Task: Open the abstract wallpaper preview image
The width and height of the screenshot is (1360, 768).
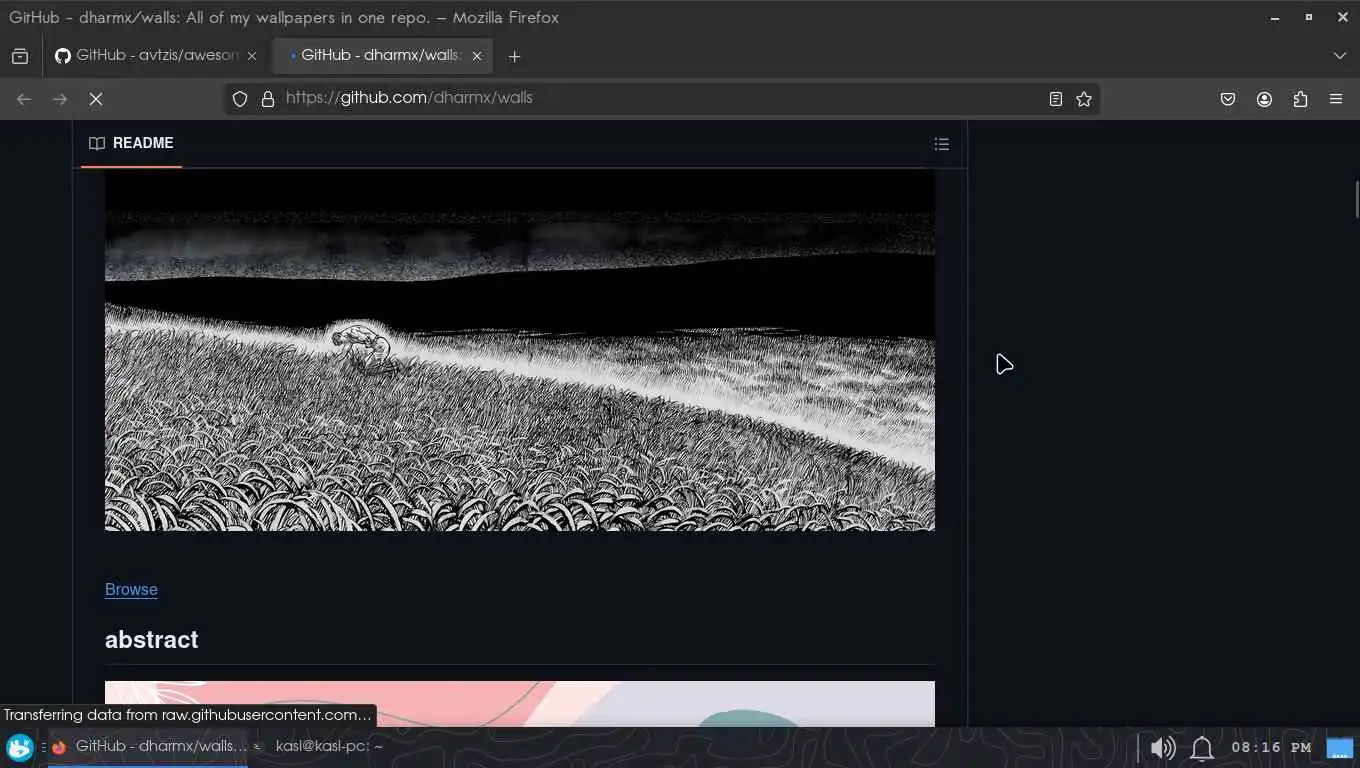Action: point(520,704)
